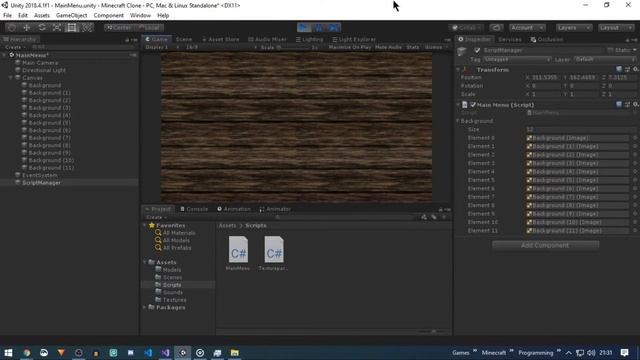
Task: Toggle Main Menu script enabled checkbox
Action: 473,105
